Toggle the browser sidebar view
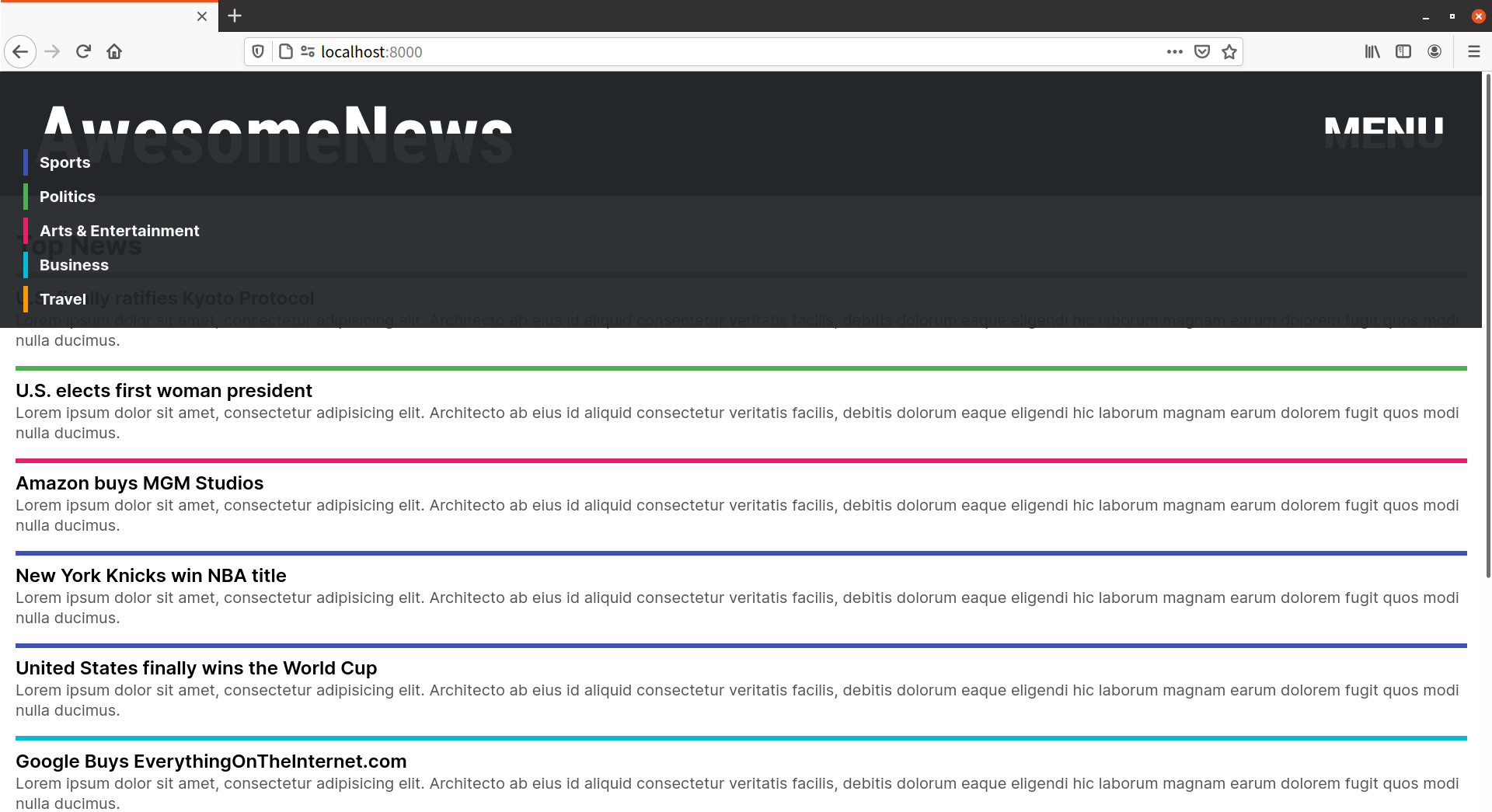Image resolution: width=1492 pixels, height=812 pixels. [x=1403, y=52]
